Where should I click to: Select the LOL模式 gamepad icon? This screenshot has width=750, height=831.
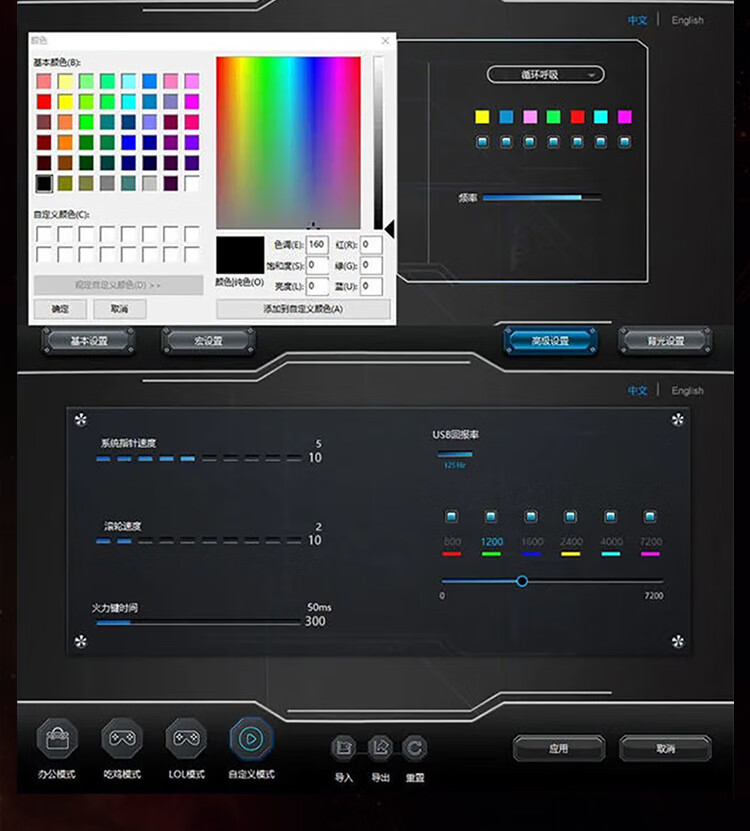[x=186, y=738]
